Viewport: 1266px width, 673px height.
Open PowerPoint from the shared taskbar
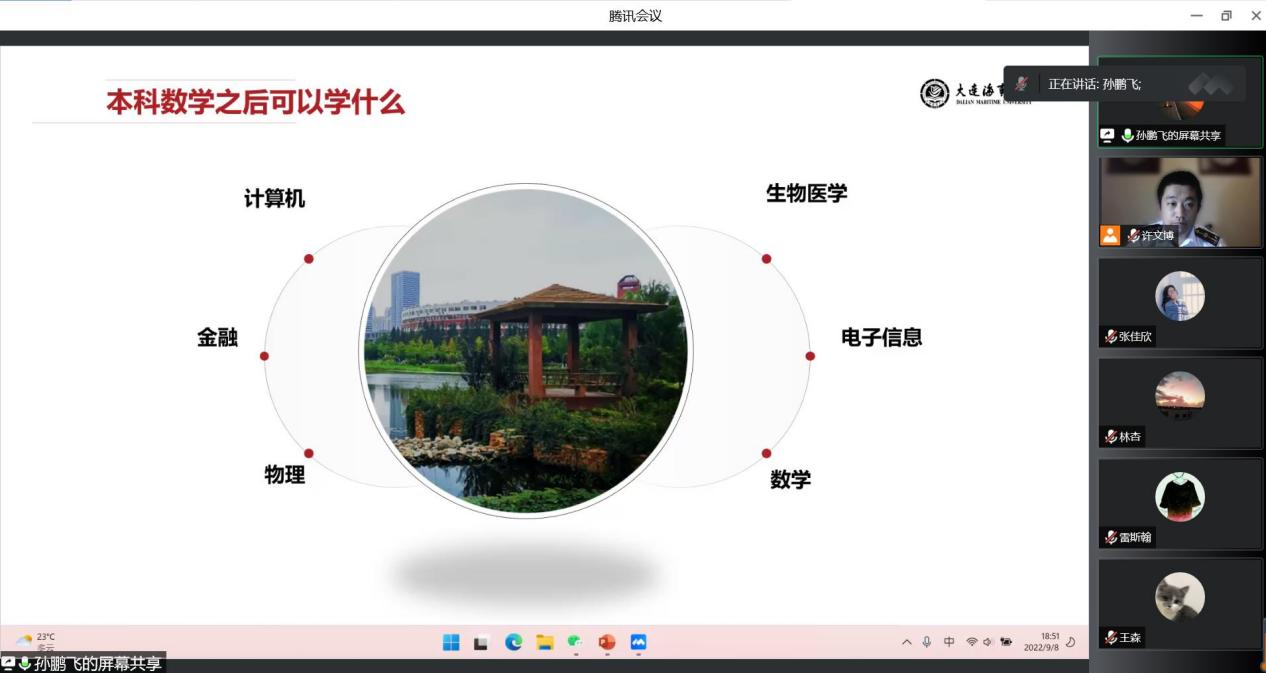(606, 642)
